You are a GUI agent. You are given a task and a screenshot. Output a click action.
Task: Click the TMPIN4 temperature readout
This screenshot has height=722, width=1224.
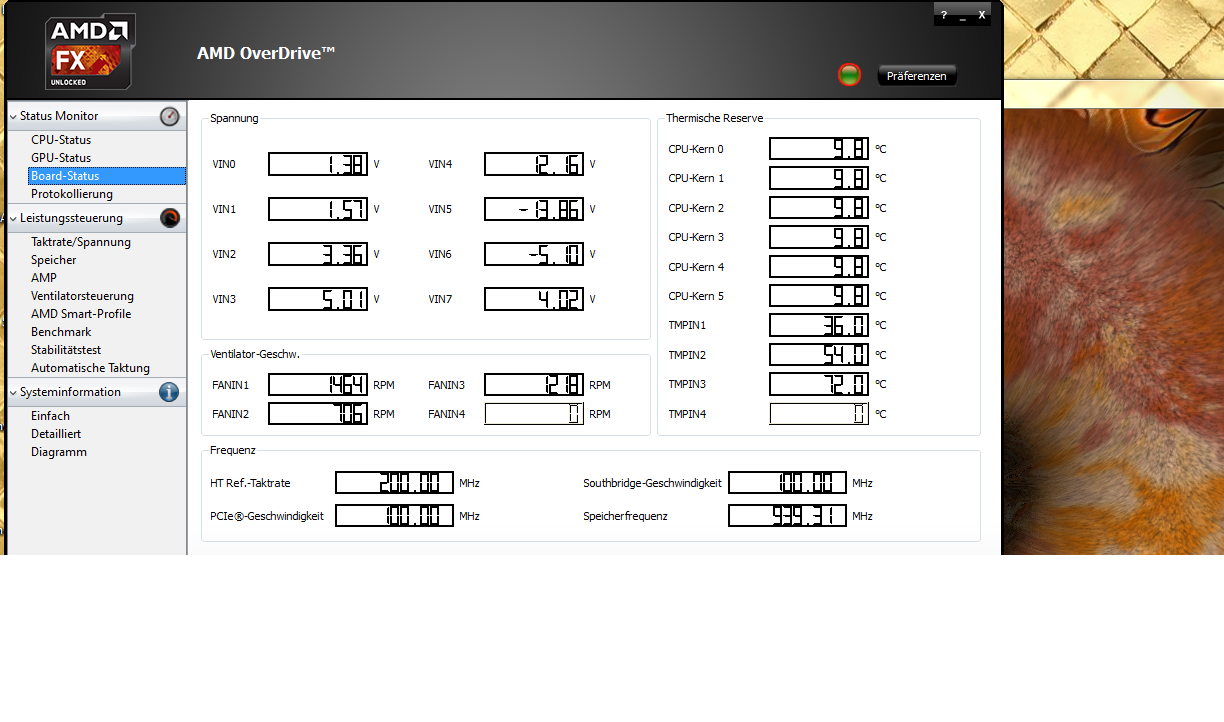(819, 414)
